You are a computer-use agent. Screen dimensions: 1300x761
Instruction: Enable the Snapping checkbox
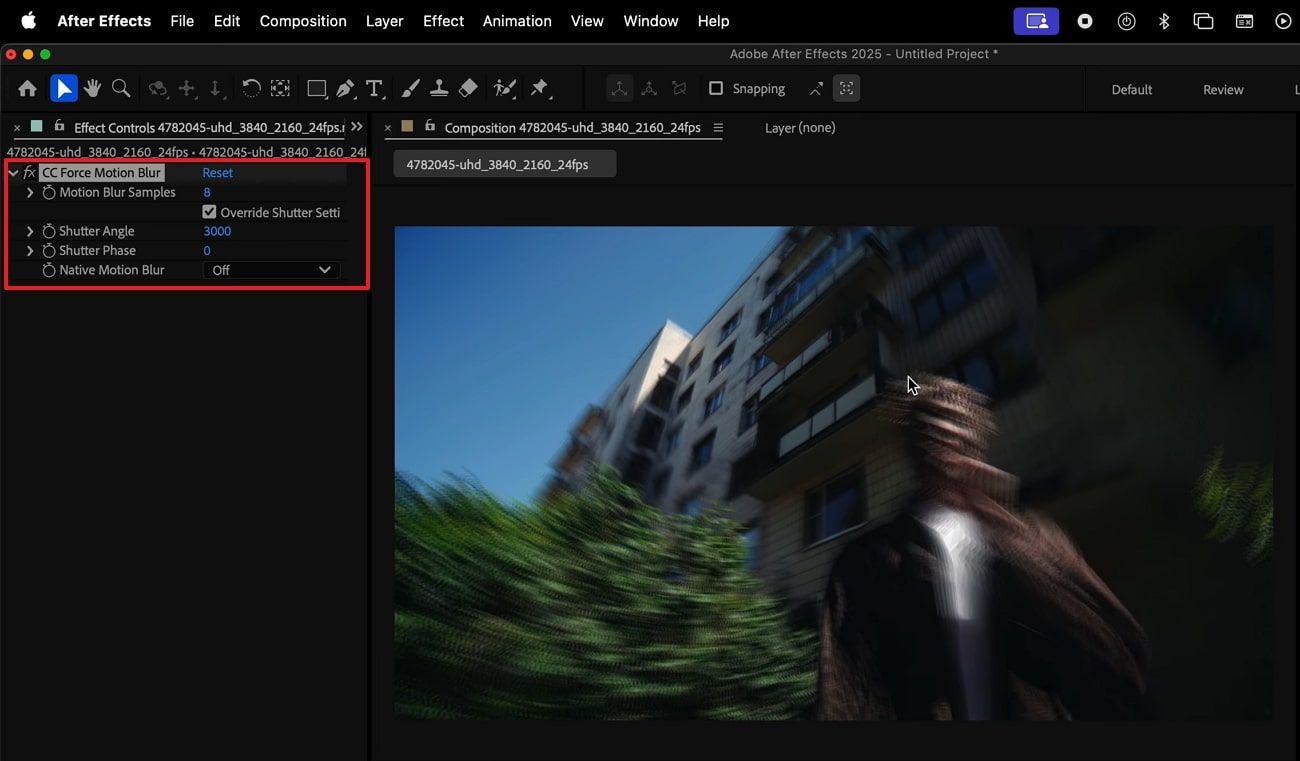716,88
